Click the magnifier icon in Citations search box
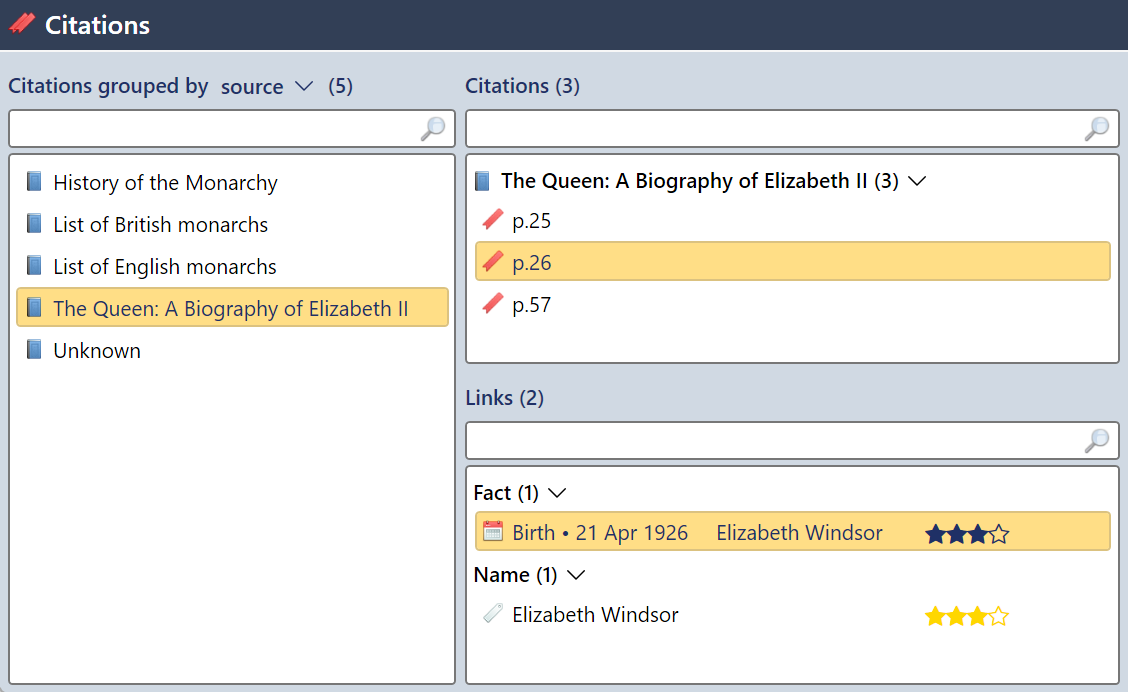Image resolution: width=1128 pixels, height=692 pixels. 1097,129
